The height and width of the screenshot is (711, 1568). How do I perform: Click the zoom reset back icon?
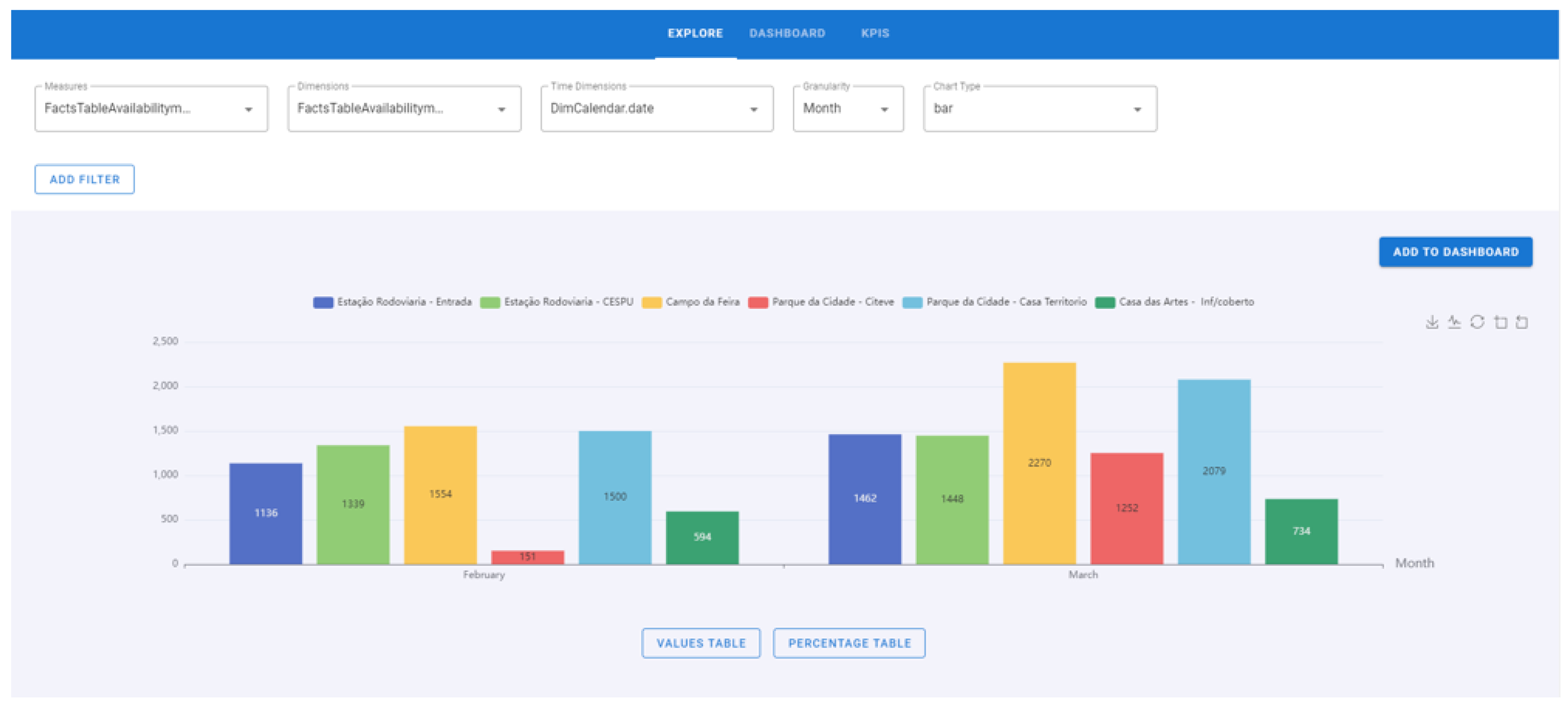[x=1522, y=322]
